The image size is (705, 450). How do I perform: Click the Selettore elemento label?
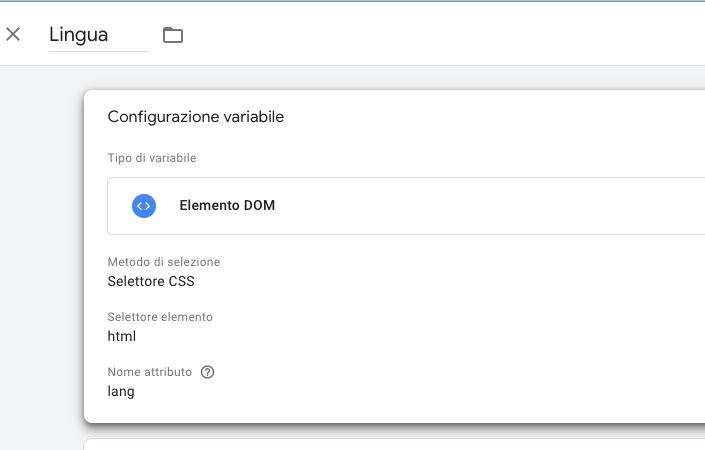[160, 317]
